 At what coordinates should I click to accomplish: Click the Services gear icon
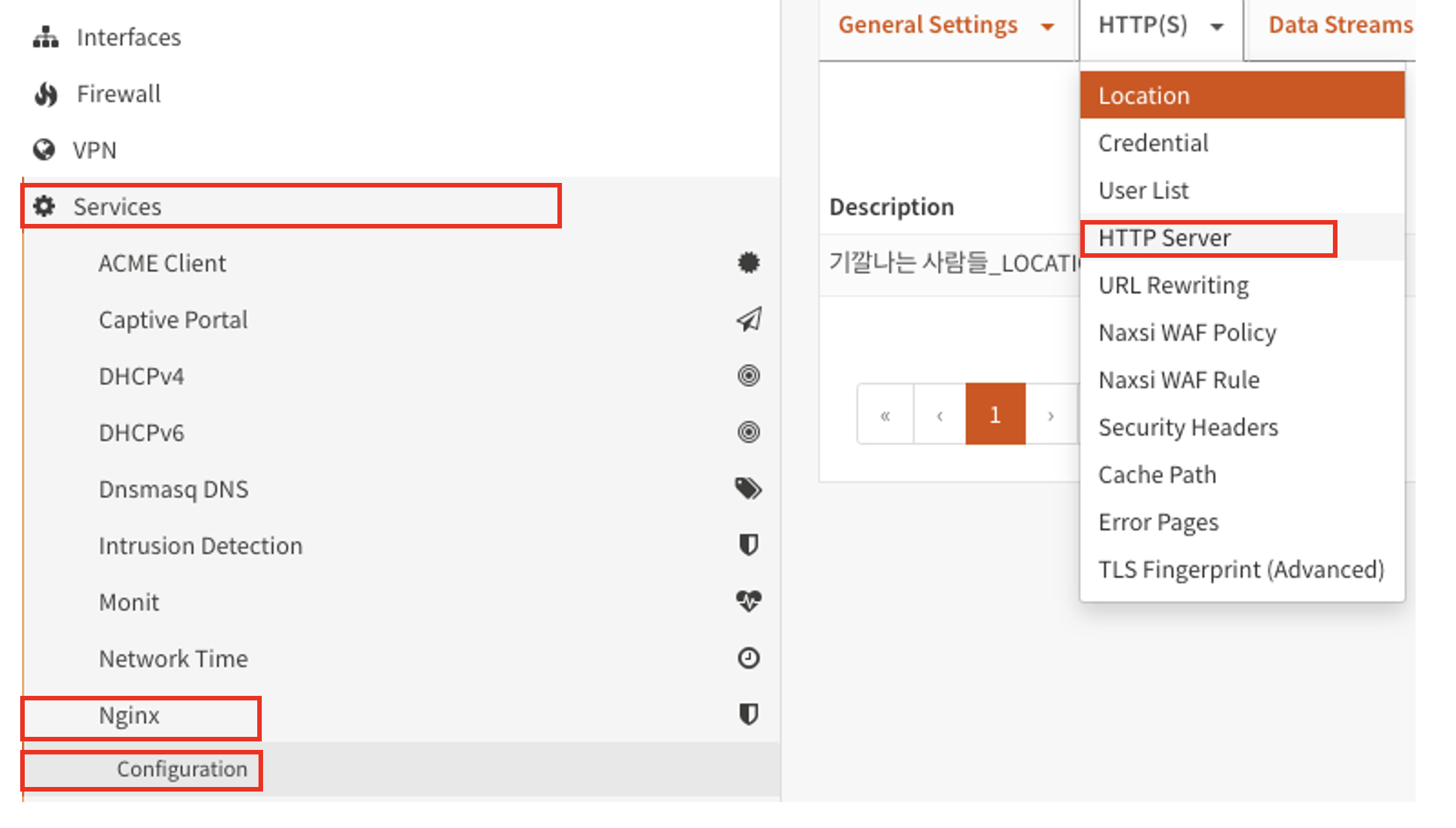click(x=44, y=206)
